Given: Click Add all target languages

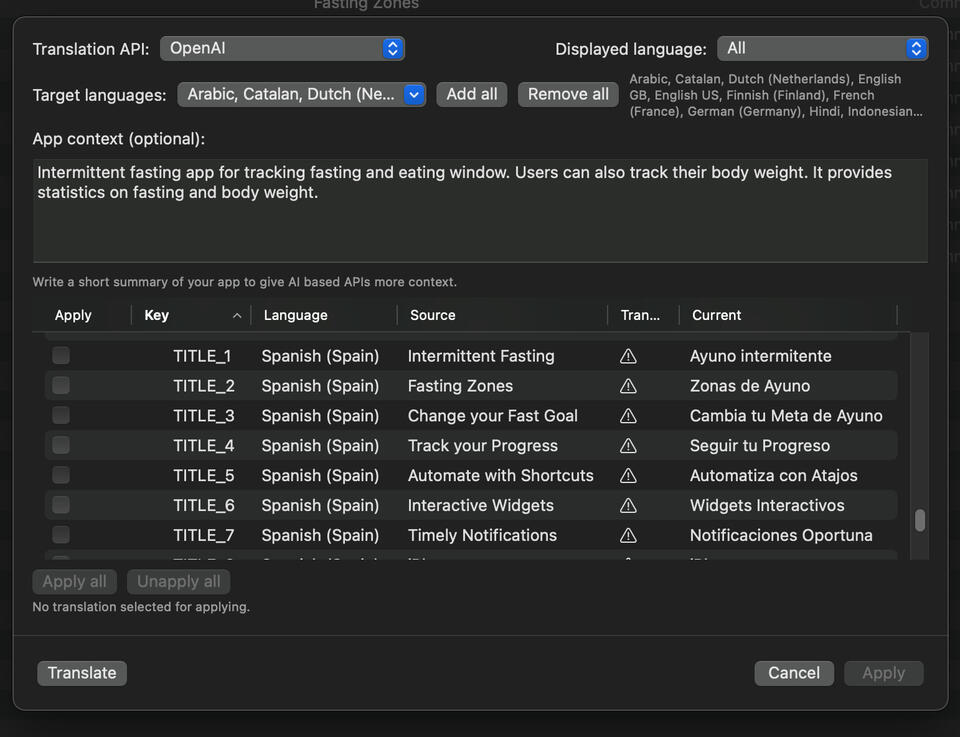Looking at the screenshot, I should (471, 94).
